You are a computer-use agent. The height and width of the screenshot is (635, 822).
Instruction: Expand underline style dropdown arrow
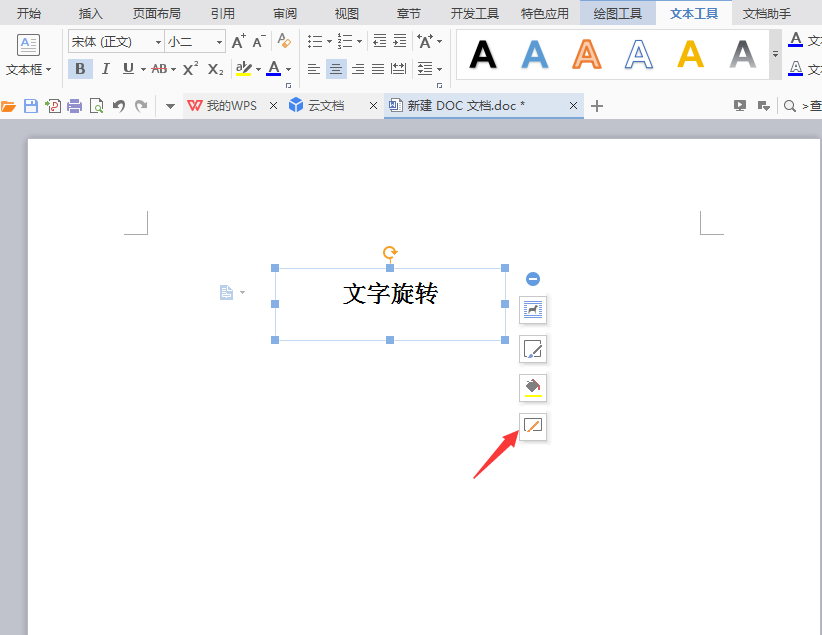tap(143, 69)
